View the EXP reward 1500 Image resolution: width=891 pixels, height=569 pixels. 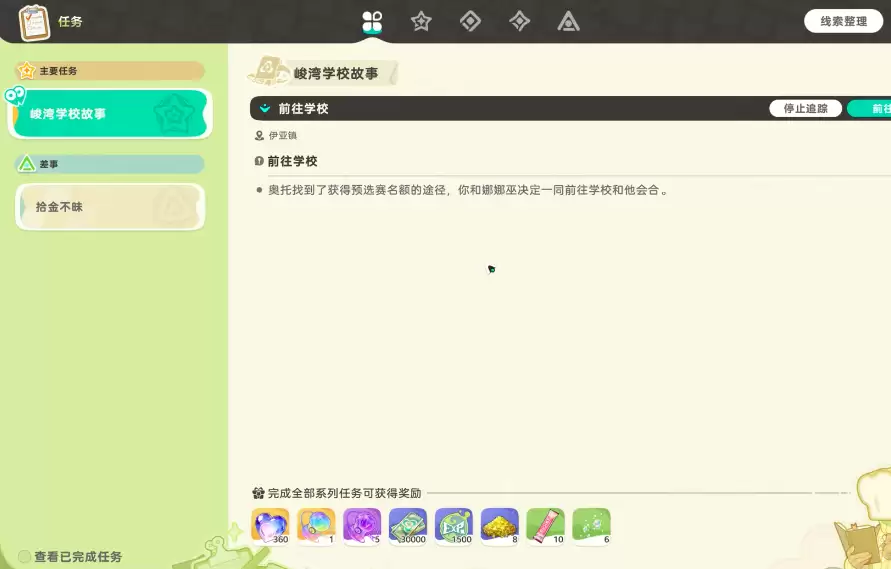click(454, 526)
